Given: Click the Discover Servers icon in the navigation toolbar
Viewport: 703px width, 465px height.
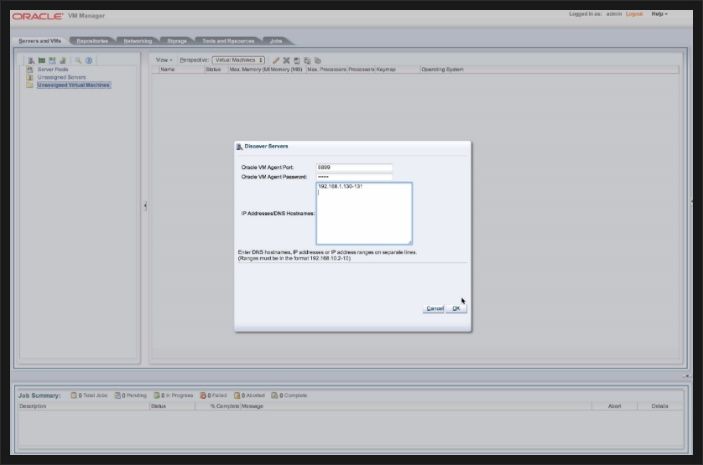Looking at the screenshot, I should 31,61.
